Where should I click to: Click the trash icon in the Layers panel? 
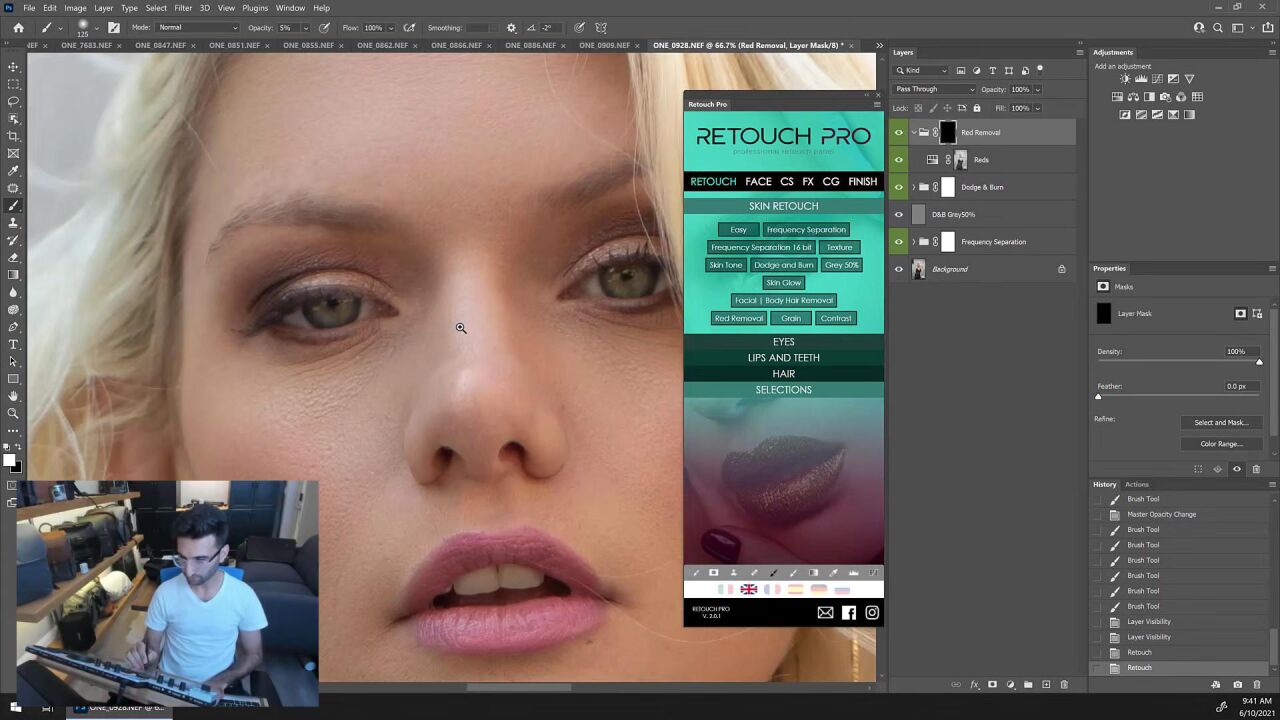pyautogui.click(x=1063, y=684)
